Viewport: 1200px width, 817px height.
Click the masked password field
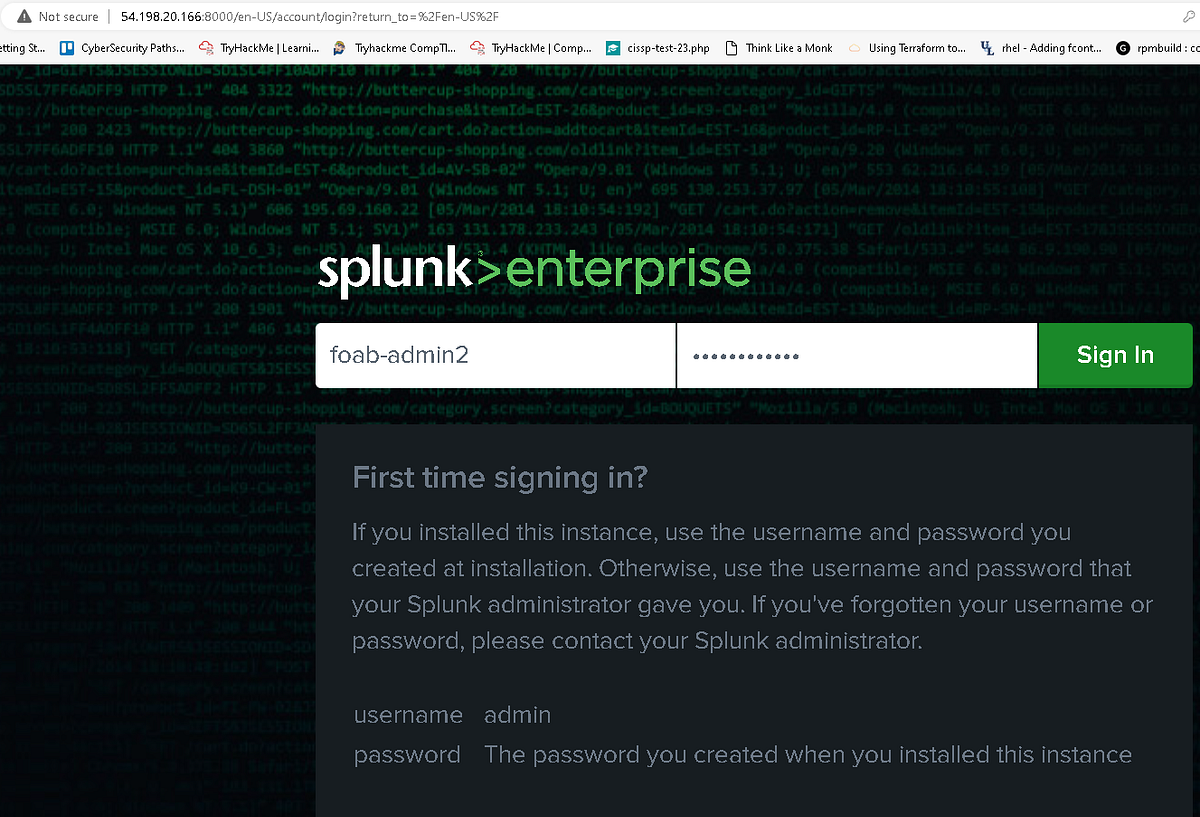[x=858, y=355]
